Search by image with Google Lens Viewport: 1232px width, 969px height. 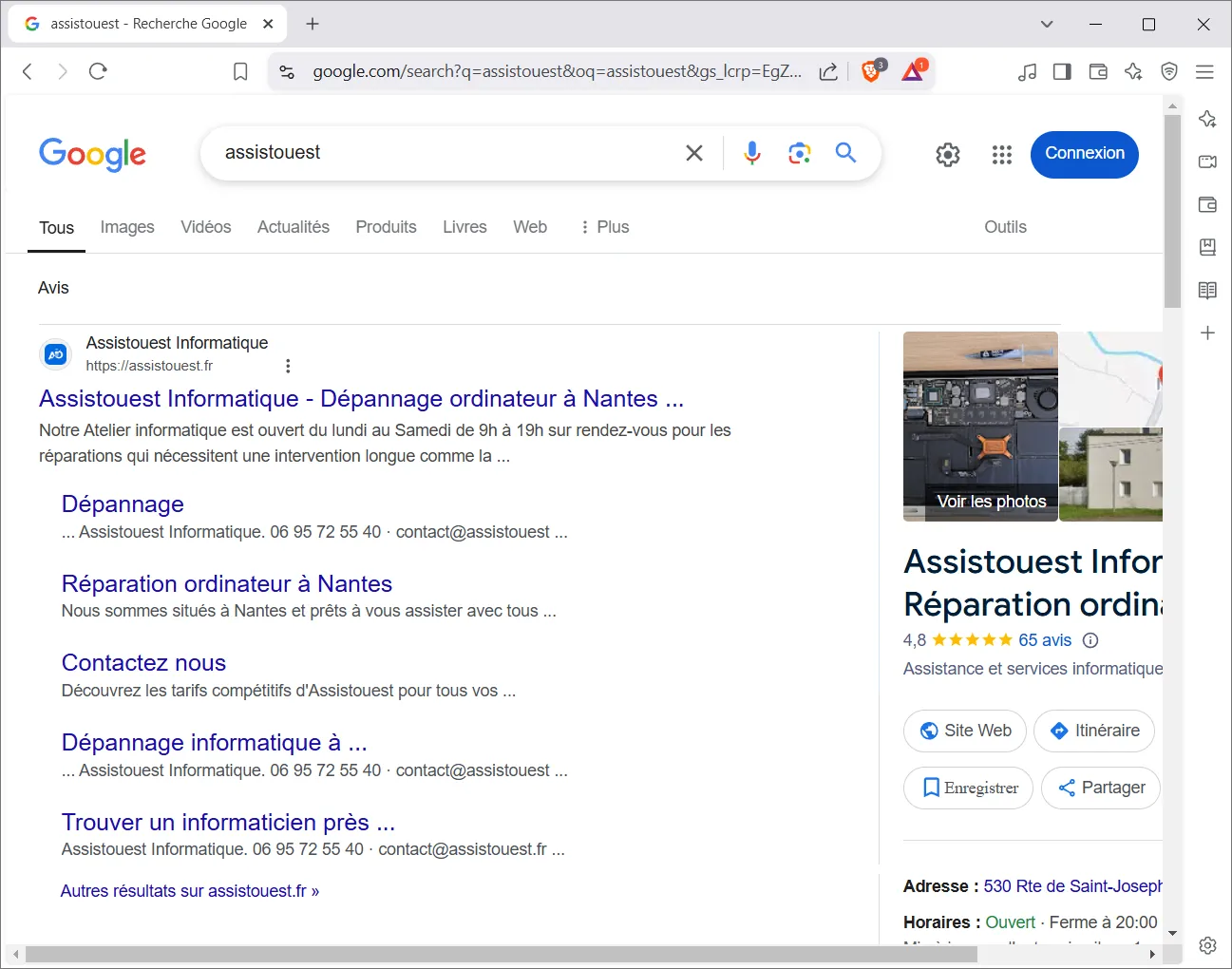tap(800, 153)
